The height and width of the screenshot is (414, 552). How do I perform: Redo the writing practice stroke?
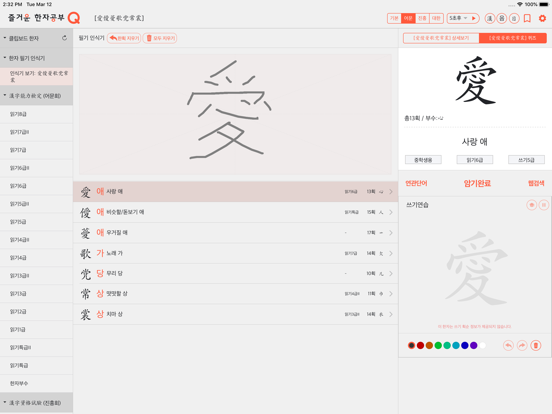click(522, 345)
